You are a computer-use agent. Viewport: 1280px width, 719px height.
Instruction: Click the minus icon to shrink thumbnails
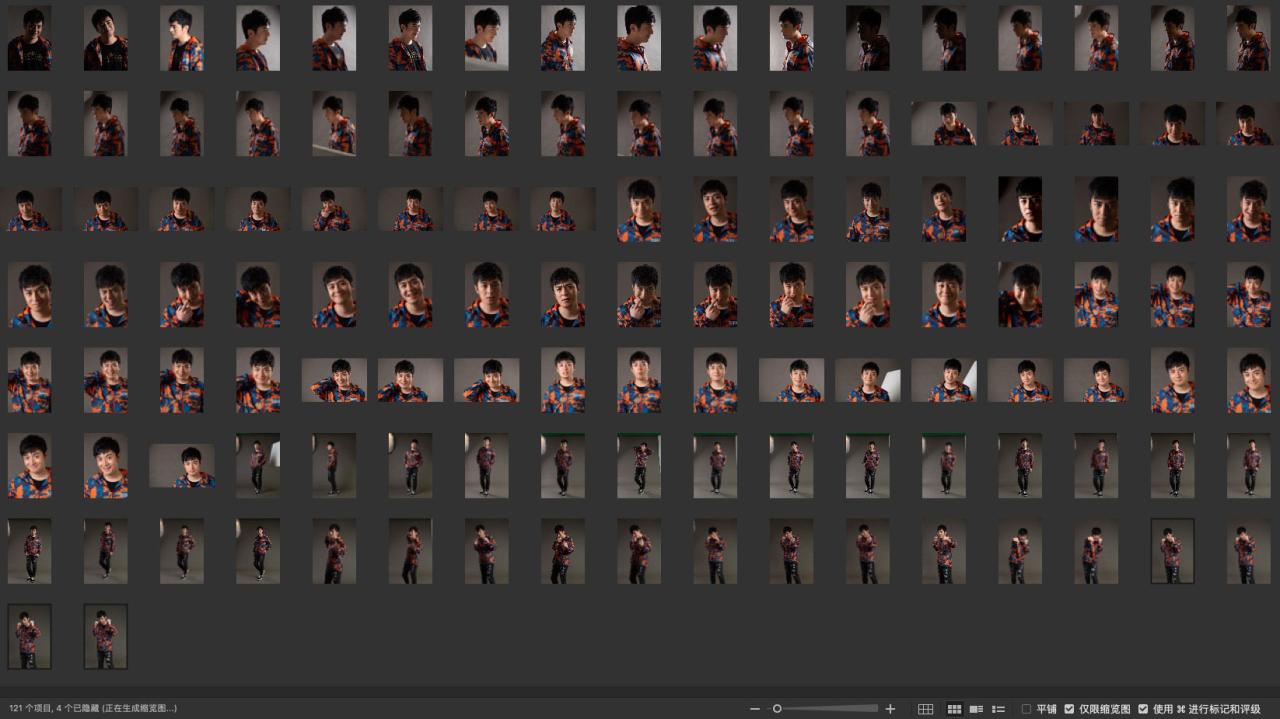755,709
